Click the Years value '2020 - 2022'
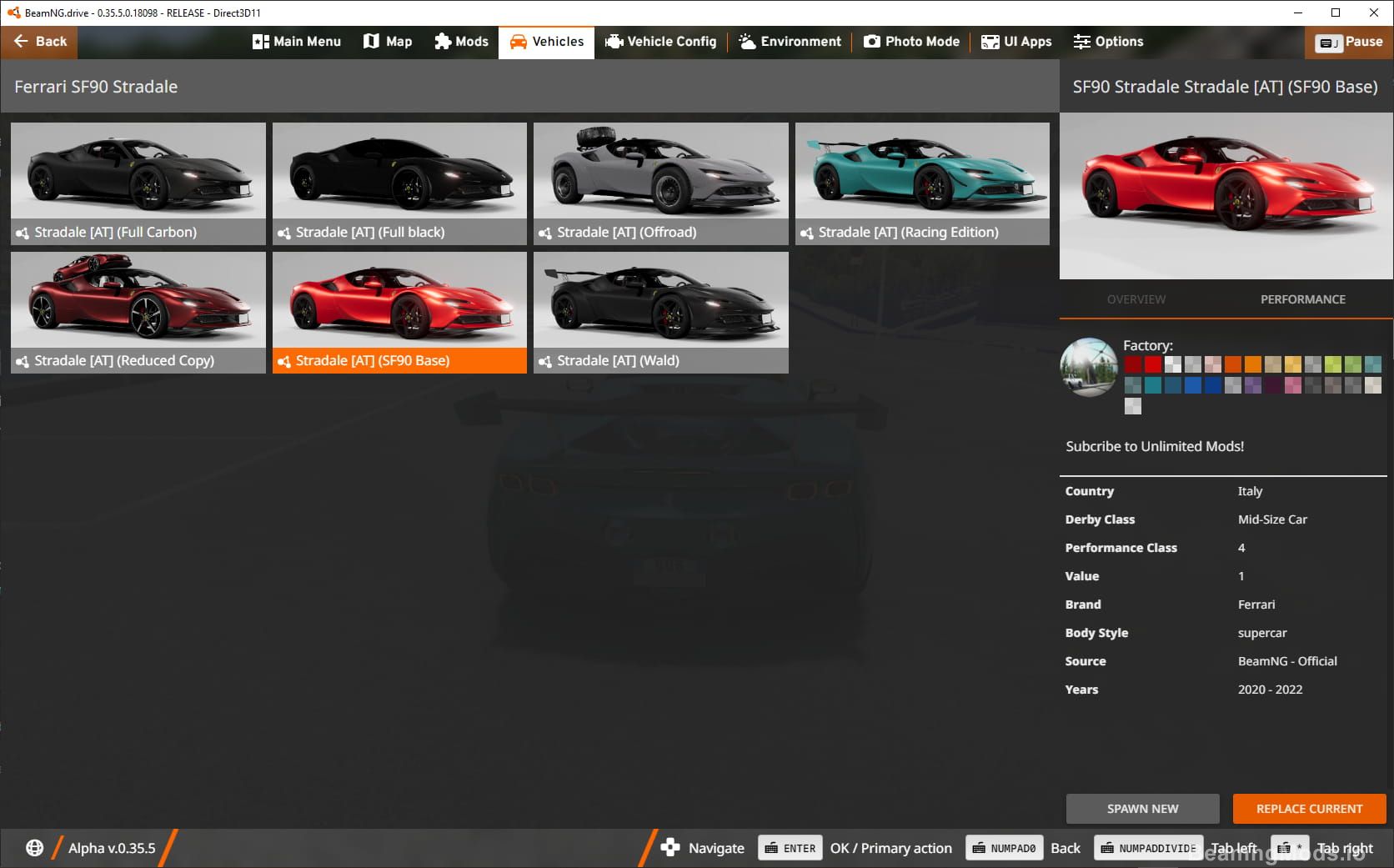The height and width of the screenshot is (868, 1394). point(1270,690)
